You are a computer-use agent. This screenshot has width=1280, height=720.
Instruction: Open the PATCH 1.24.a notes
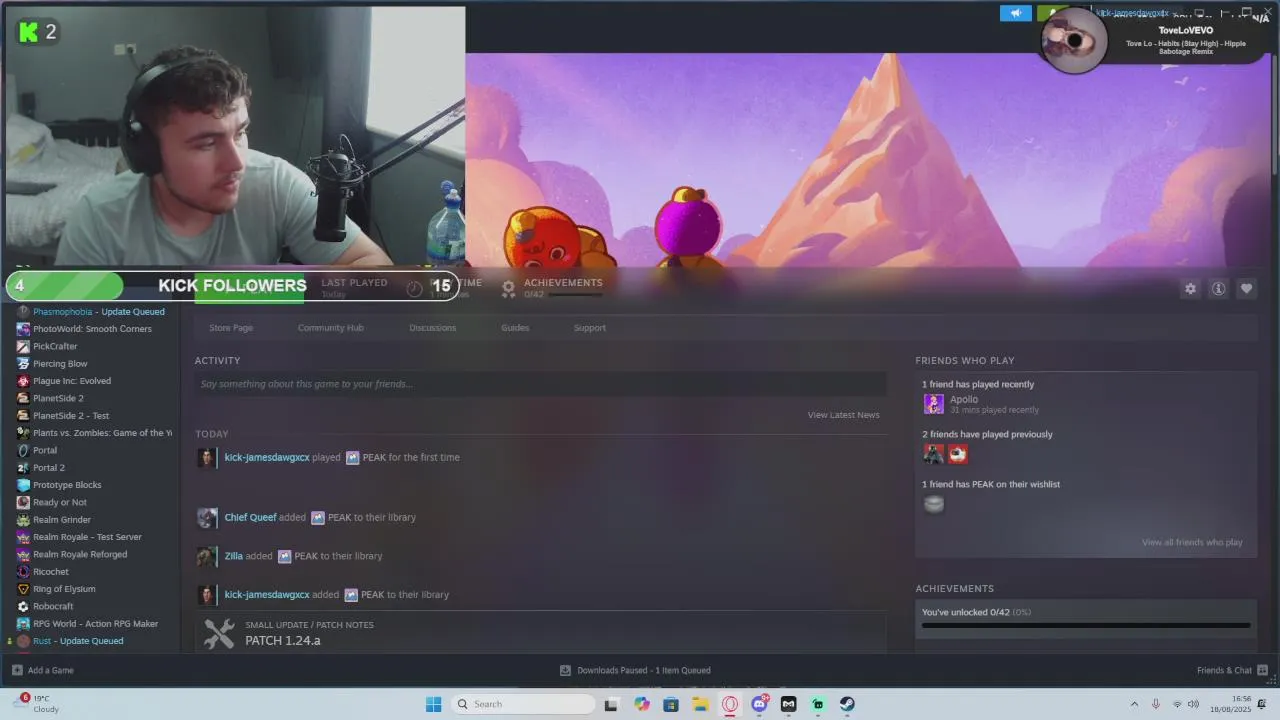pos(283,641)
